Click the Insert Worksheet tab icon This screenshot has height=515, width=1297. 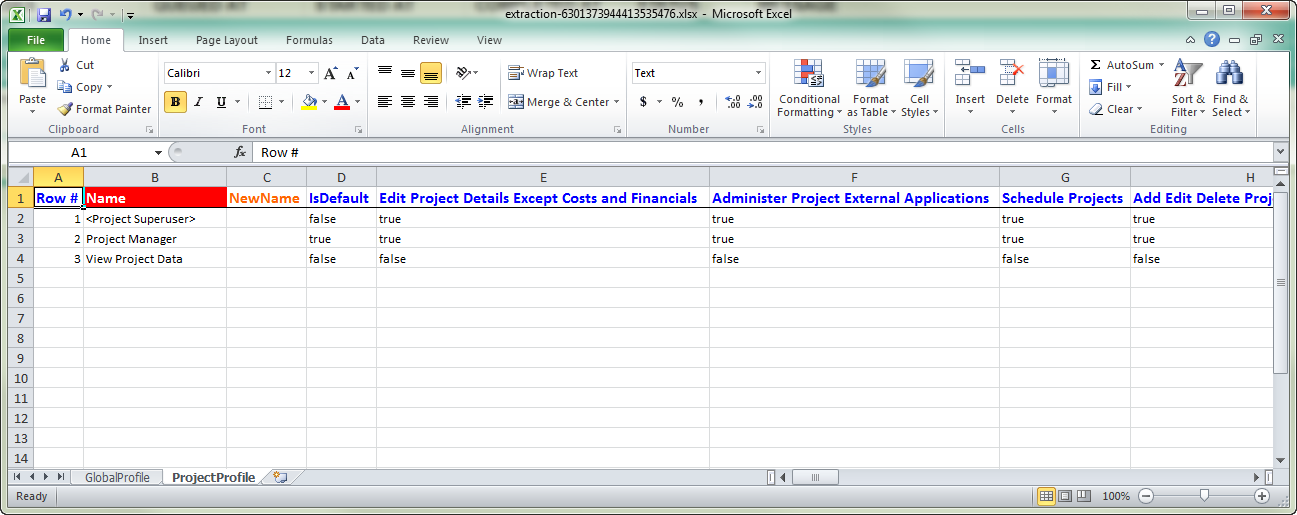coord(280,478)
